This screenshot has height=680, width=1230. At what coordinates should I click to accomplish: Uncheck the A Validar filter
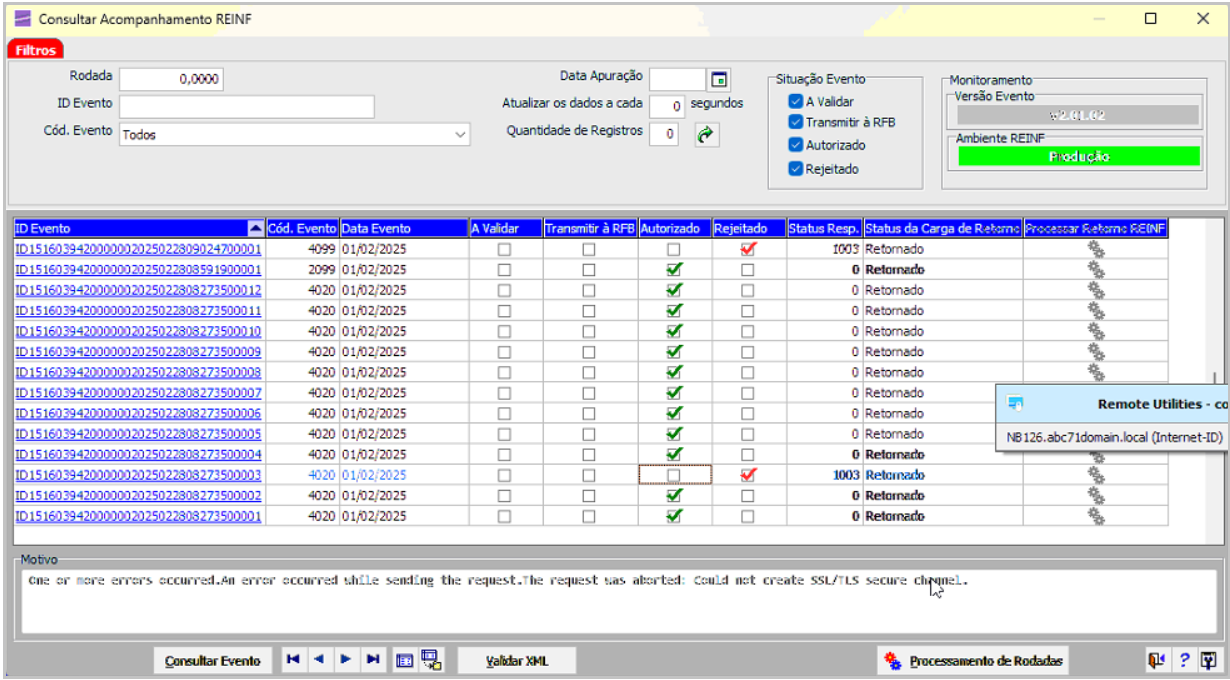coord(796,101)
